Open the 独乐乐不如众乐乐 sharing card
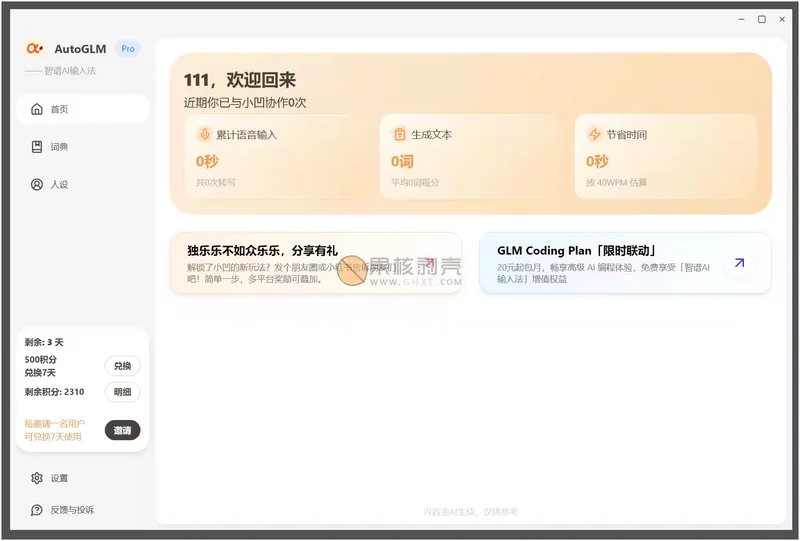This screenshot has width=800, height=541. point(316,263)
